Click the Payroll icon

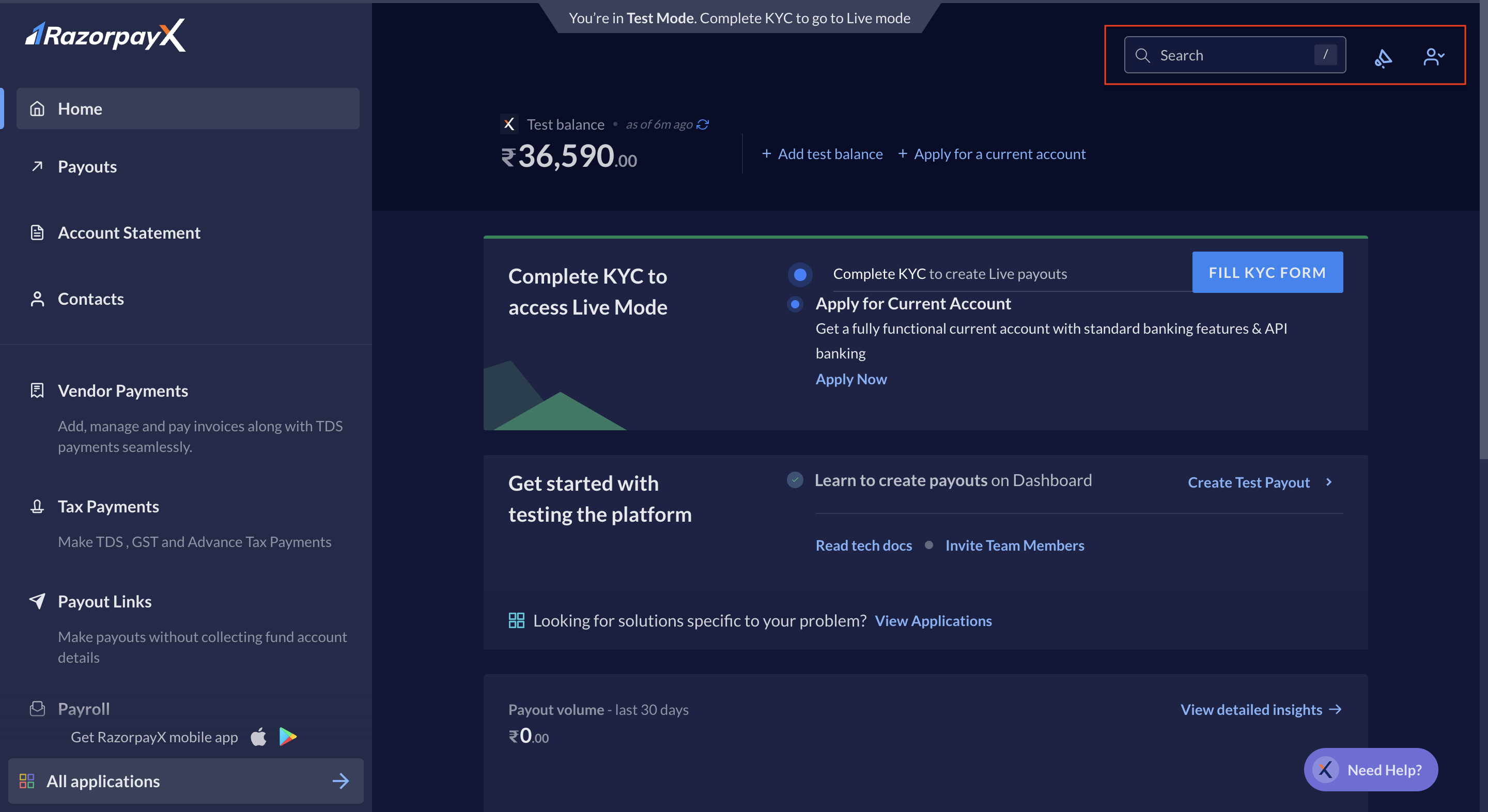(37, 709)
